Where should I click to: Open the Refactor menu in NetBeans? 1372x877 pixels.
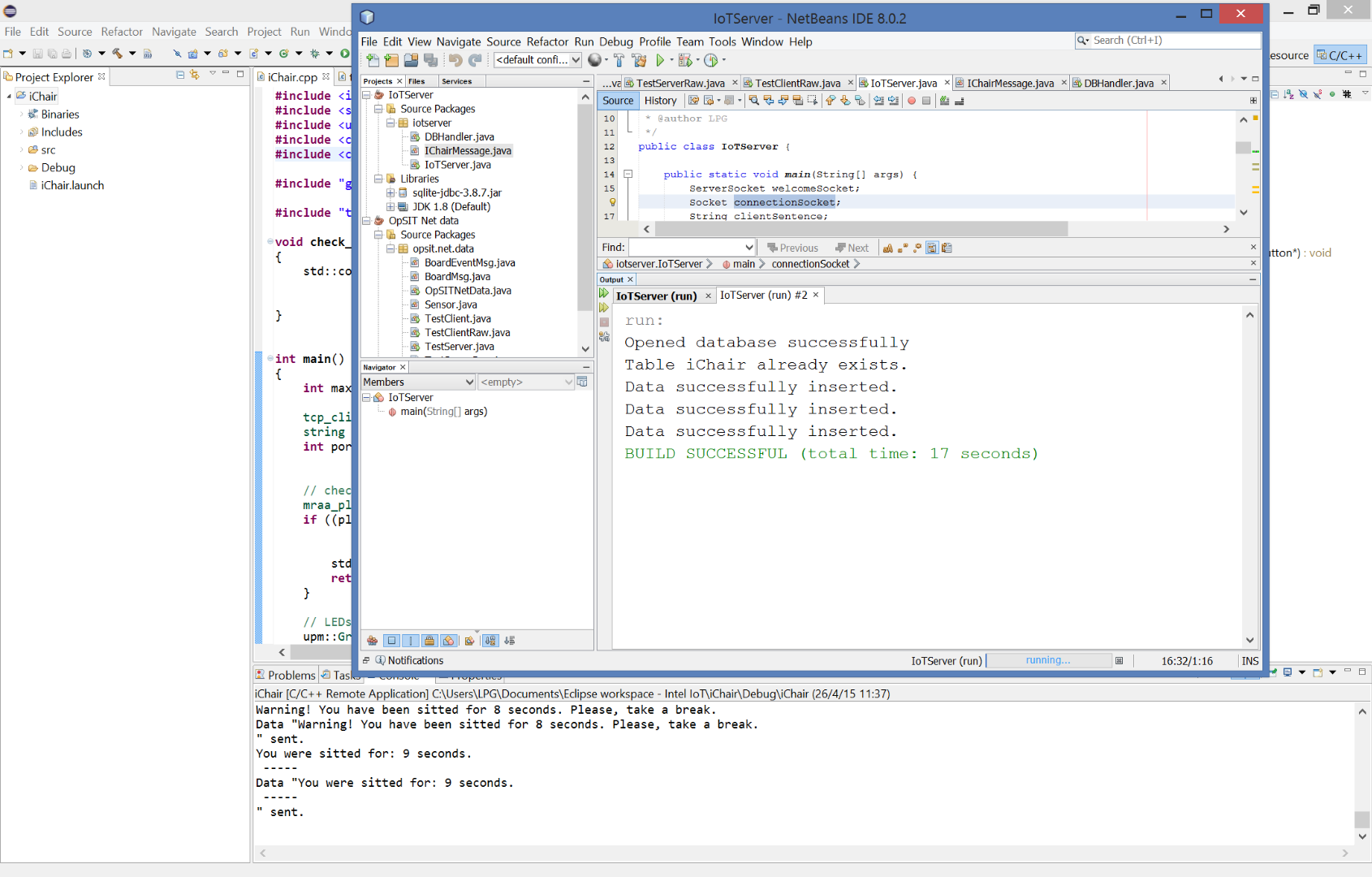pos(547,41)
